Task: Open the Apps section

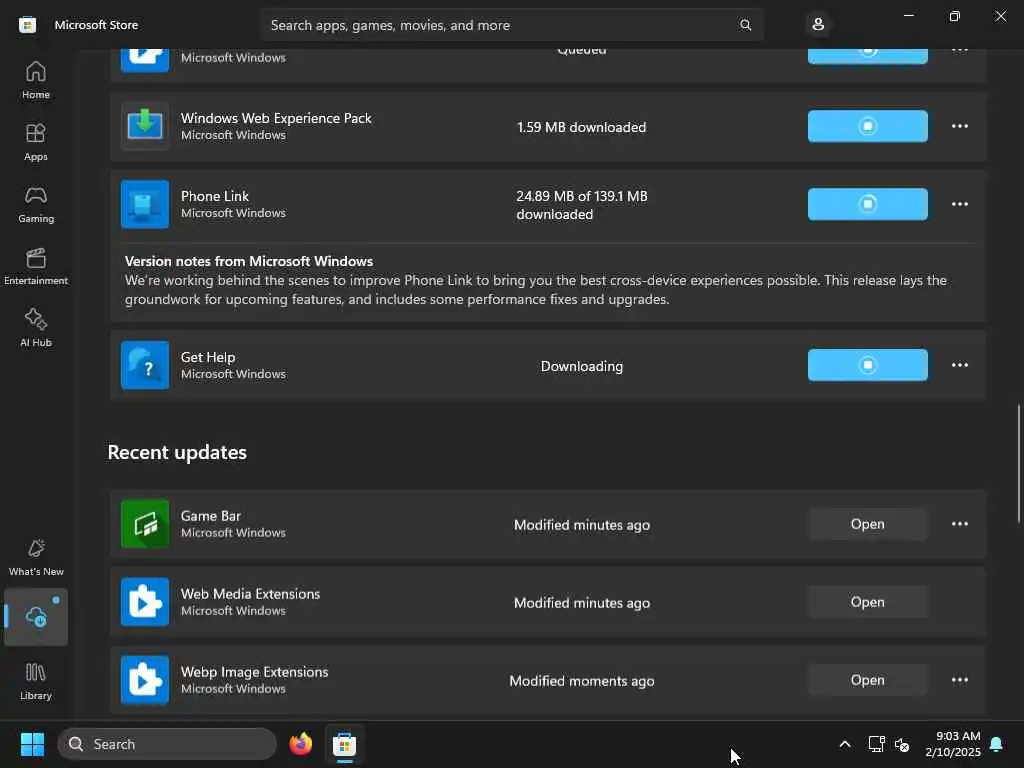Action: coord(35,142)
